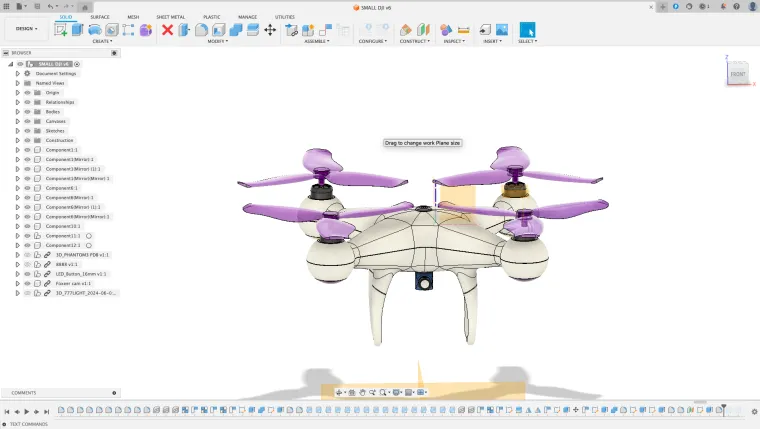Click the red Delete icon in the toolbar
This screenshot has height=429, width=760.
(167, 30)
